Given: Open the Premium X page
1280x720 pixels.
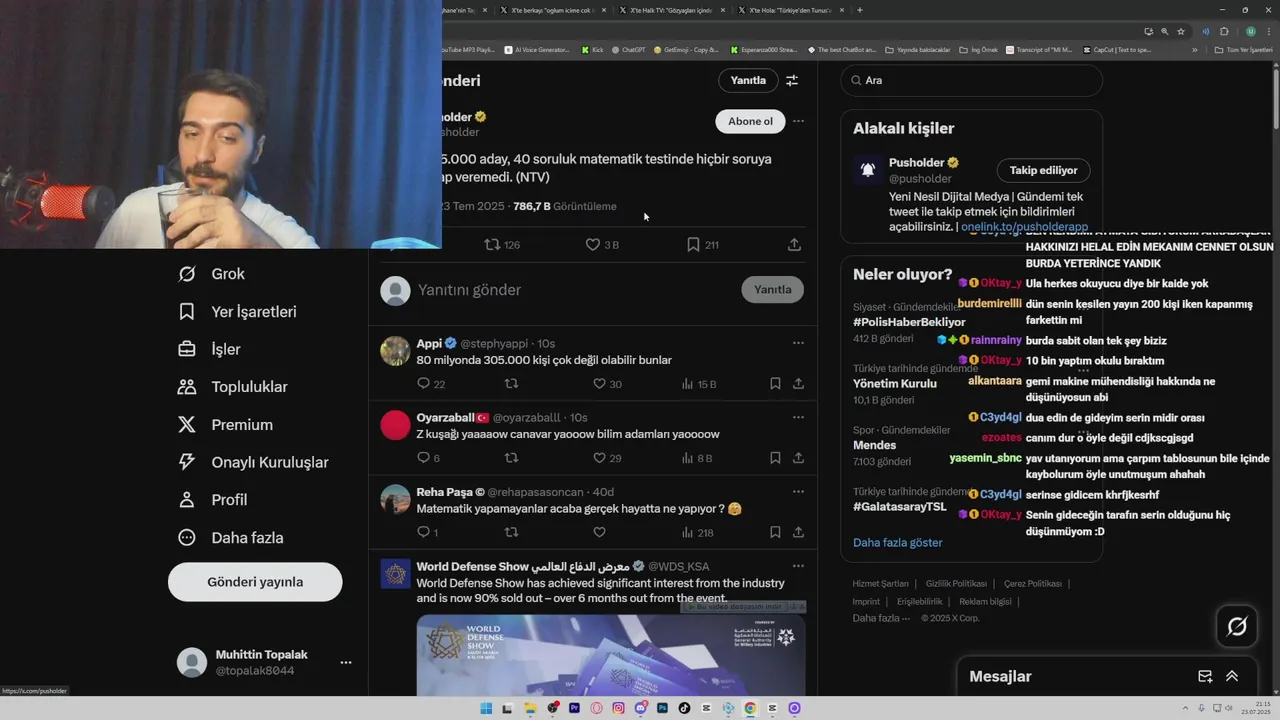Looking at the screenshot, I should pyautogui.click(x=225, y=425).
